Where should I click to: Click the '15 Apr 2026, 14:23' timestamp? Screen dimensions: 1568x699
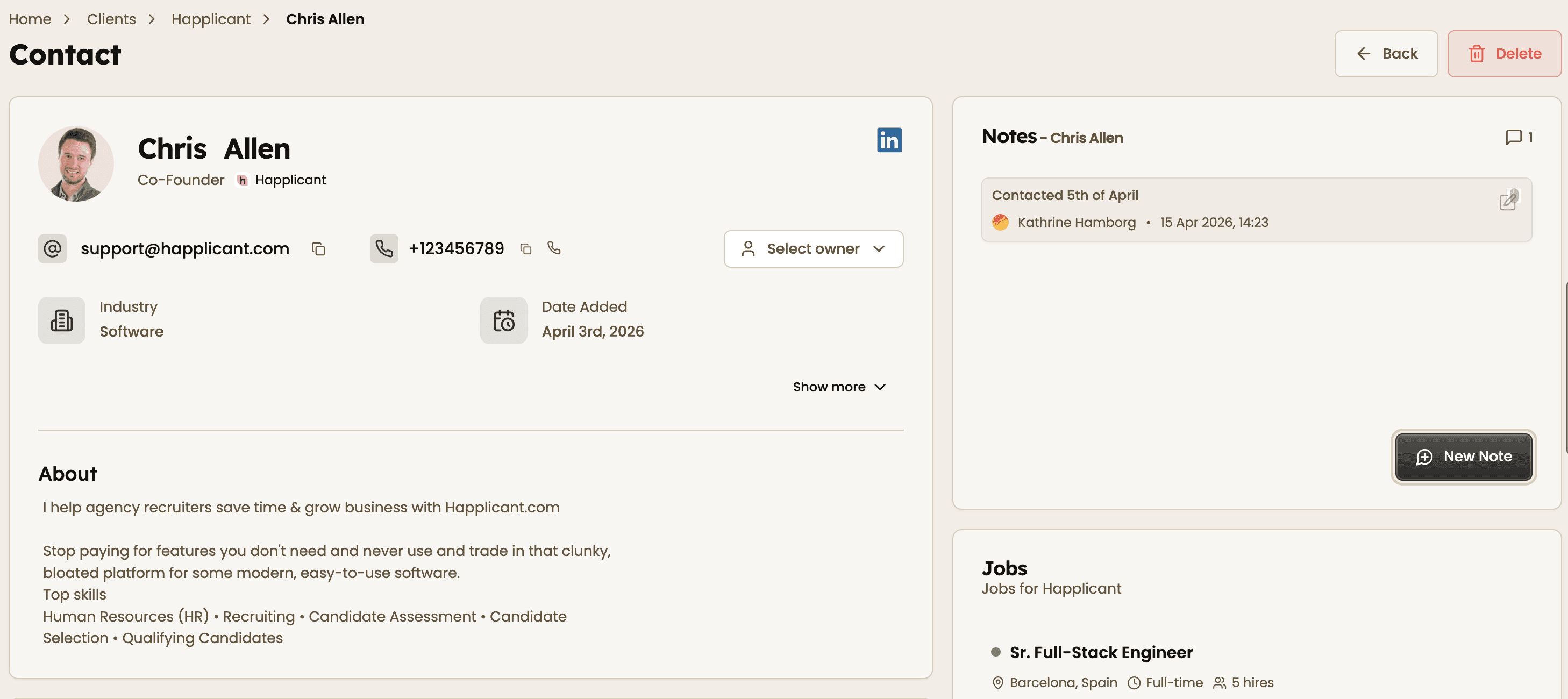coord(1214,222)
